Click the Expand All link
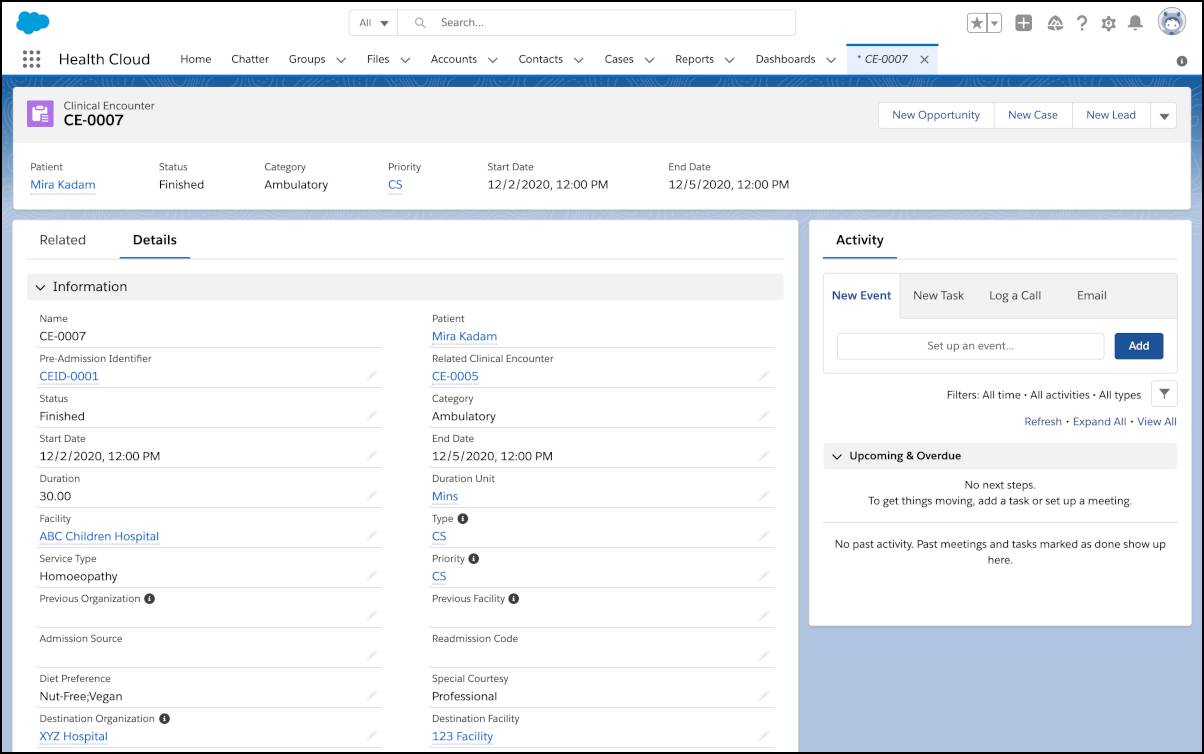1204x754 pixels. 1099,422
